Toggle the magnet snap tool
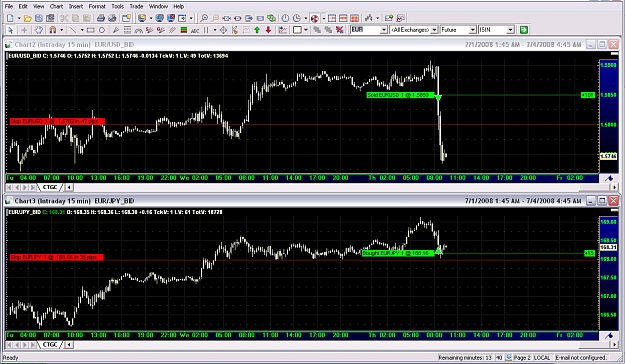Image resolution: width=625 pixels, height=364 pixels. pos(53,30)
